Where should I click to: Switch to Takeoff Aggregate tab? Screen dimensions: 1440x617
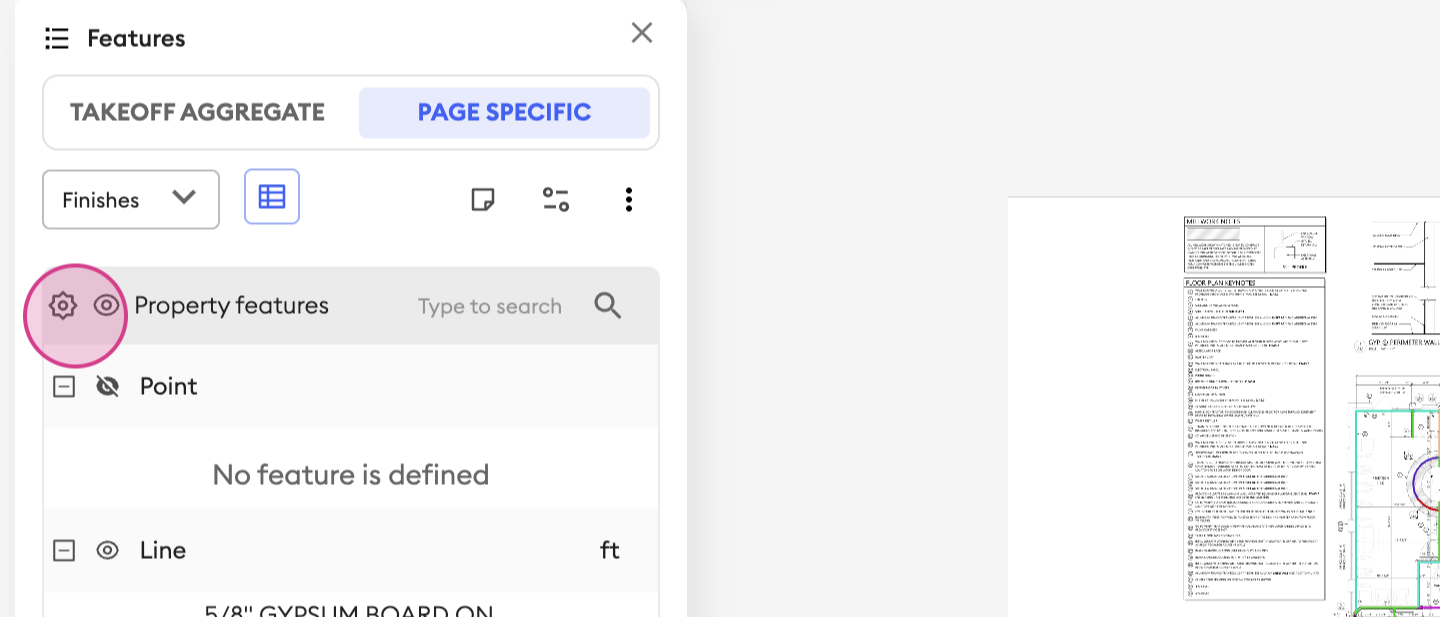coord(197,112)
